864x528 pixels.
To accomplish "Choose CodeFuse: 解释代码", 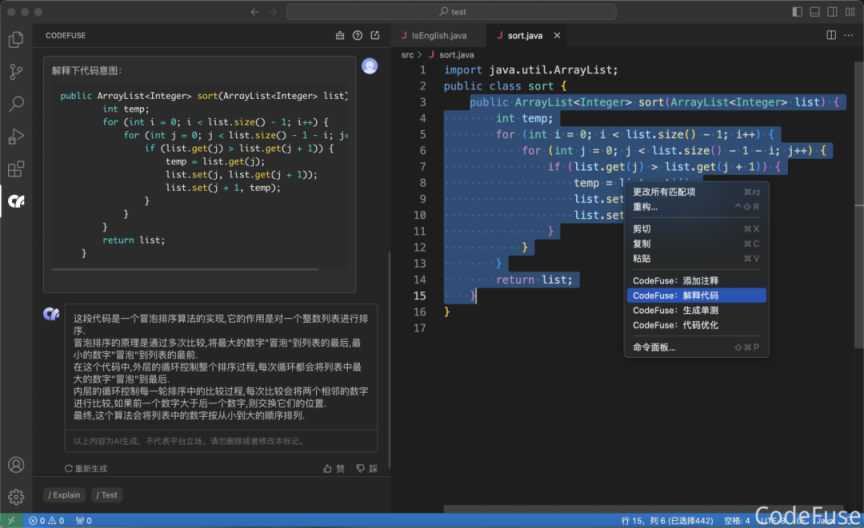I will tap(696, 295).
